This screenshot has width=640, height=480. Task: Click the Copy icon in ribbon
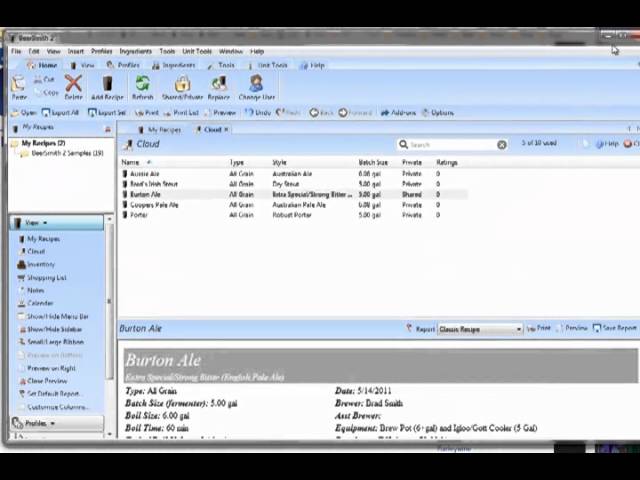[x=46, y=93]
